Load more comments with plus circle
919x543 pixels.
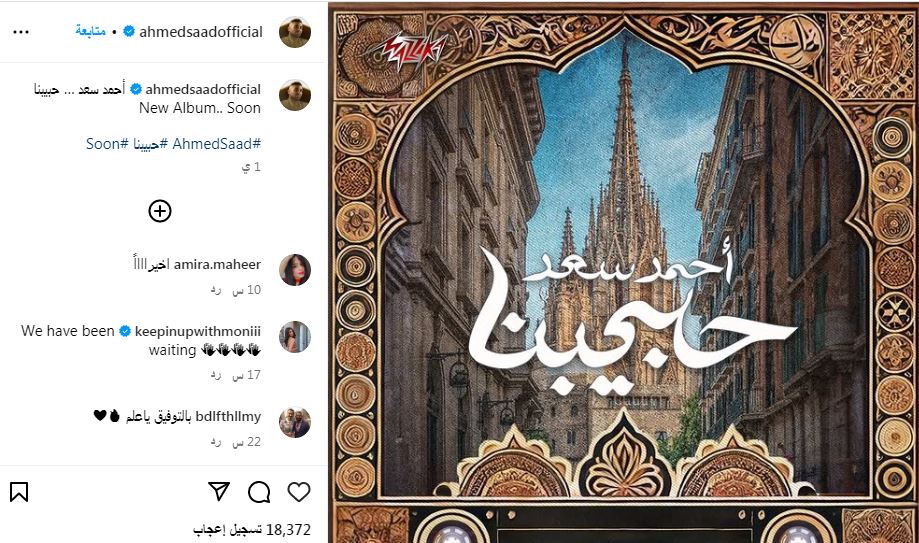(x=159, y=211)
